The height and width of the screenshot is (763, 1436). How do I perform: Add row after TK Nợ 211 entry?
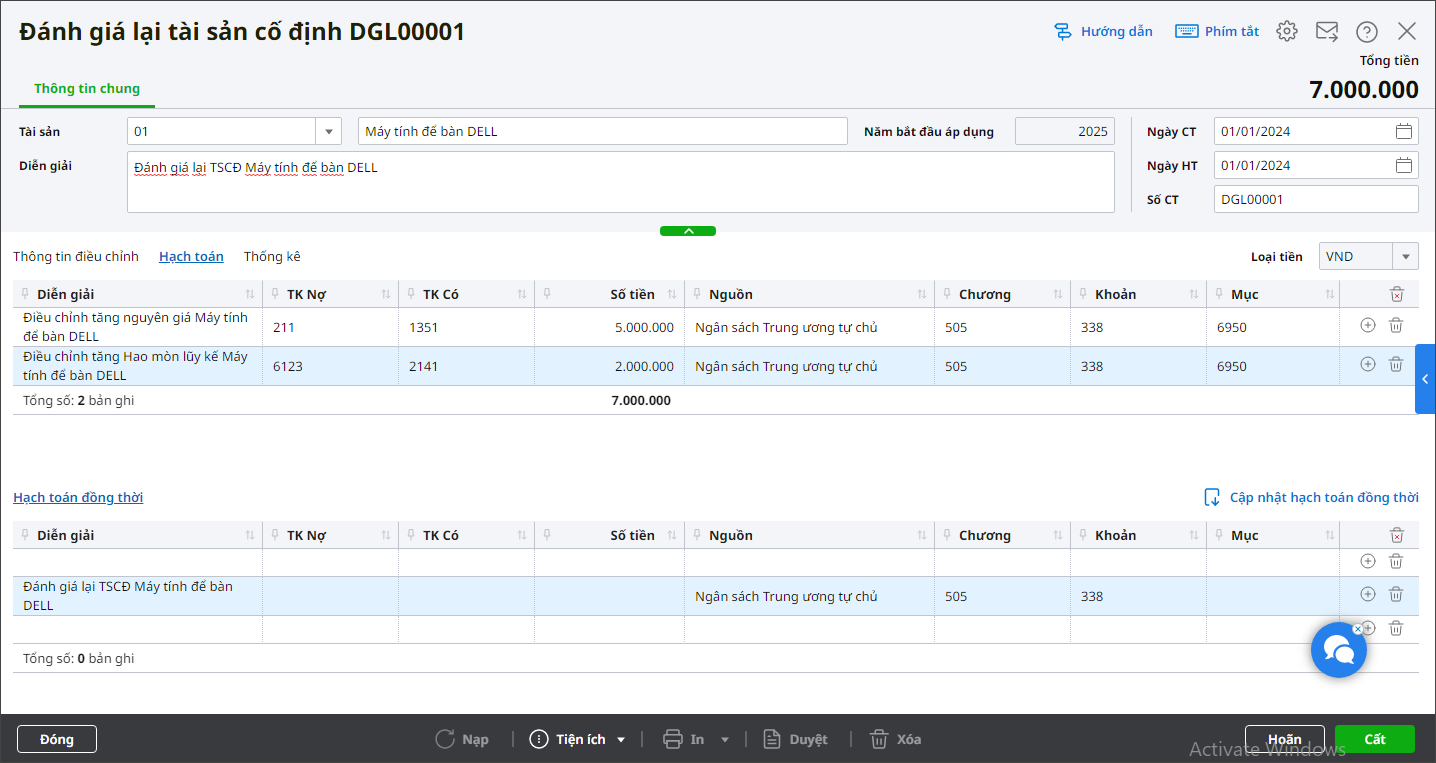(1368, 325)
